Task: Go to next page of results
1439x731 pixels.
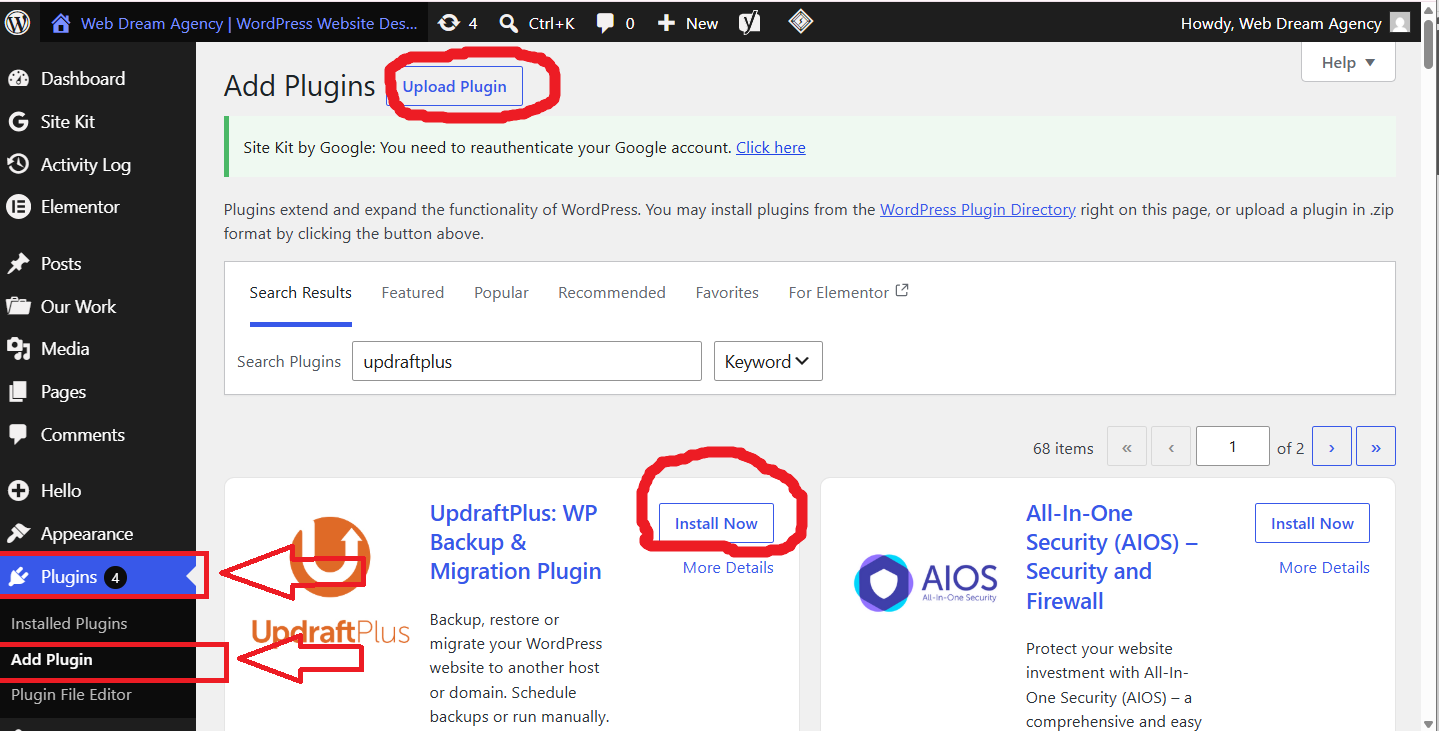Action: (x=1332, y=447)
